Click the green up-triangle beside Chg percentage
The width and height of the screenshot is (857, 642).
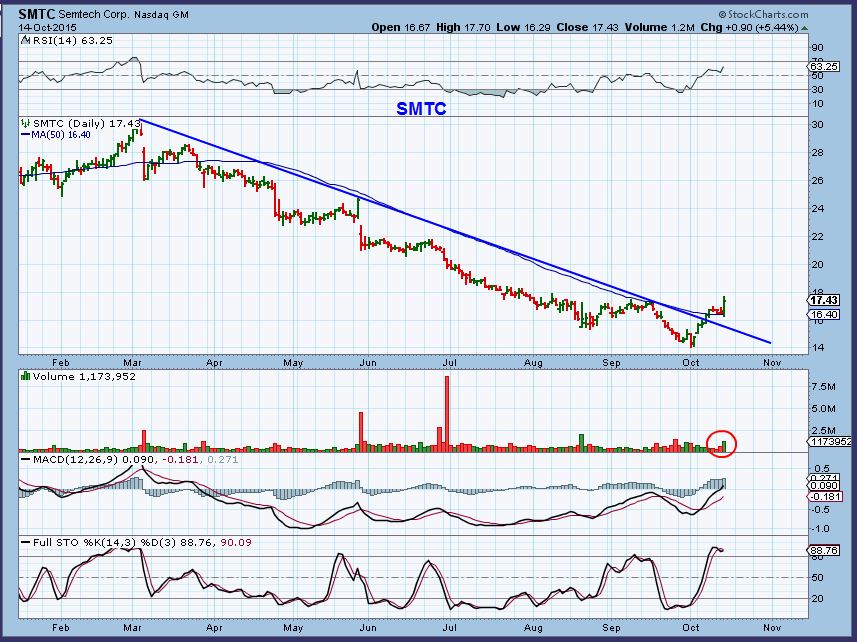[x=805, y=28]
